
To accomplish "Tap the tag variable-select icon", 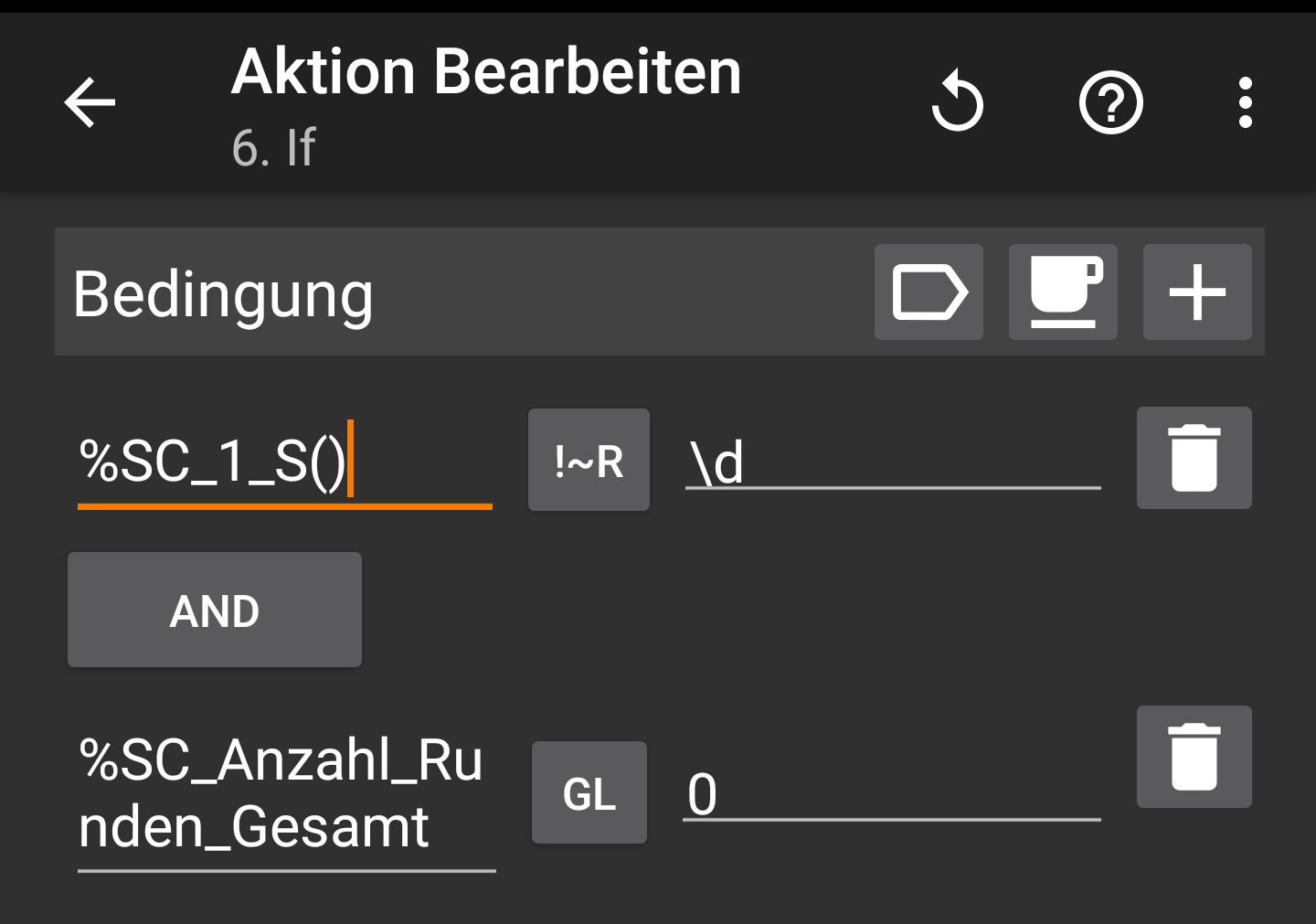I will (929, 292).
